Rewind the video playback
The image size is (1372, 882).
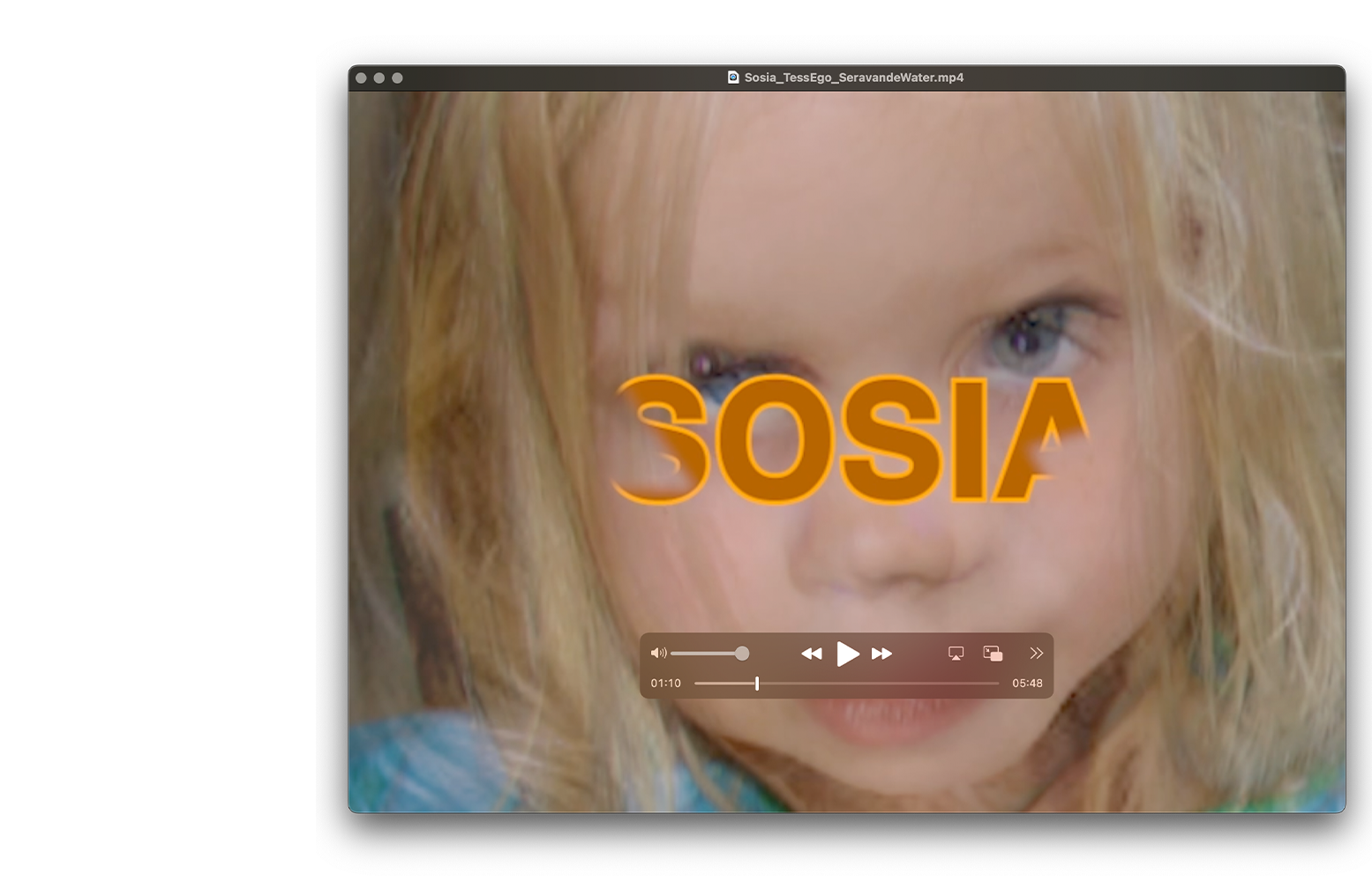pyautogui.click(x=812, y=654)
